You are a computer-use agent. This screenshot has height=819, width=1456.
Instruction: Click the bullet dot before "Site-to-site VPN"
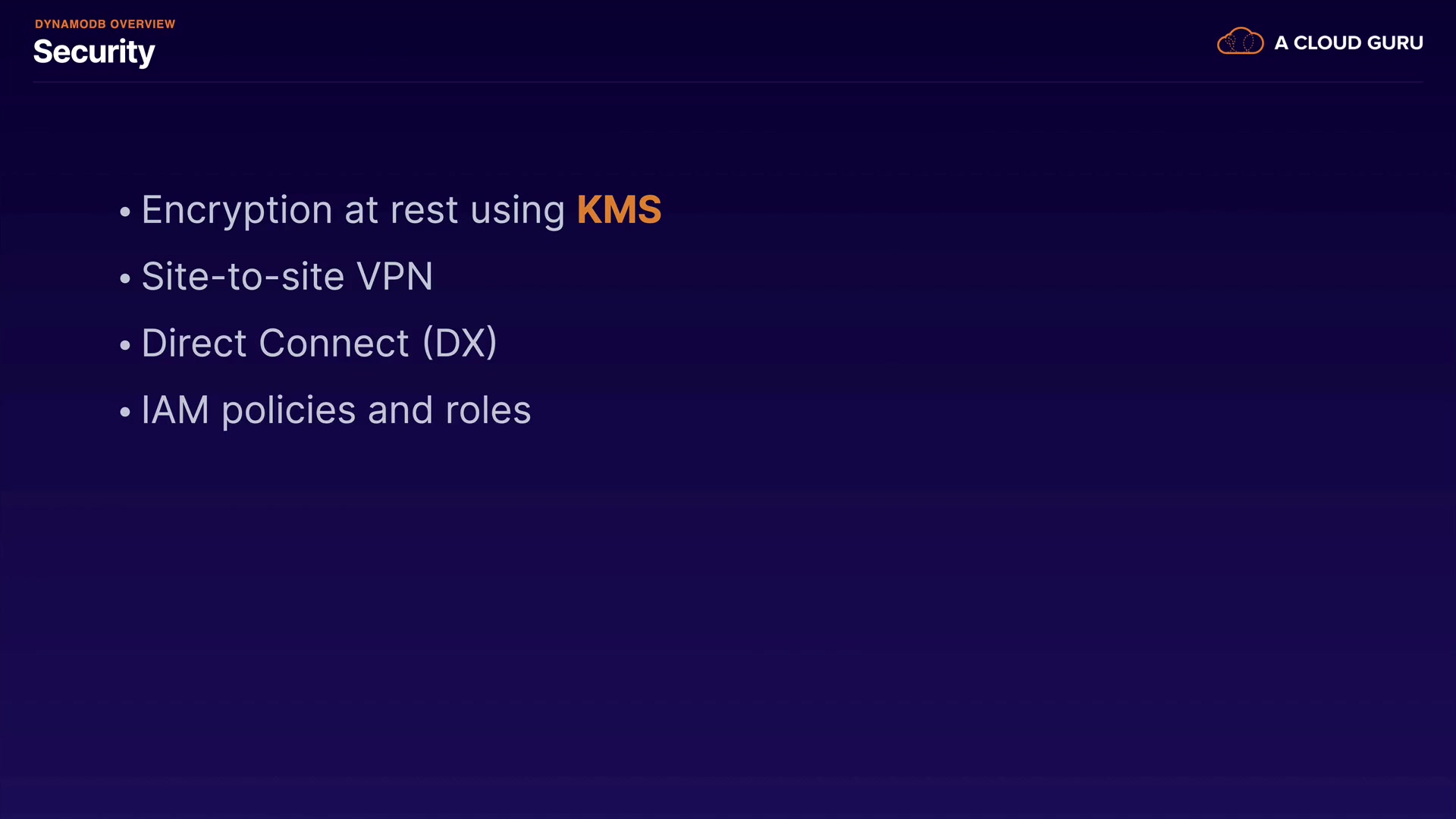(125, 279)
